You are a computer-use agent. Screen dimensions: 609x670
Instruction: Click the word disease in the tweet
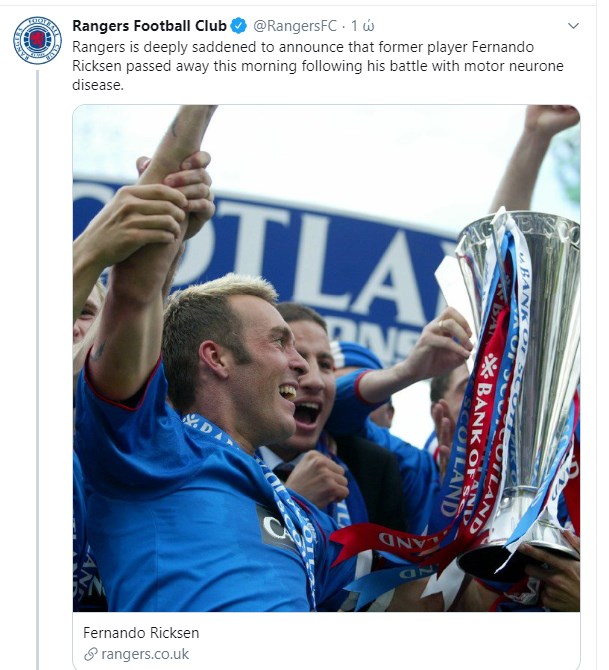[x=98, y=85]
